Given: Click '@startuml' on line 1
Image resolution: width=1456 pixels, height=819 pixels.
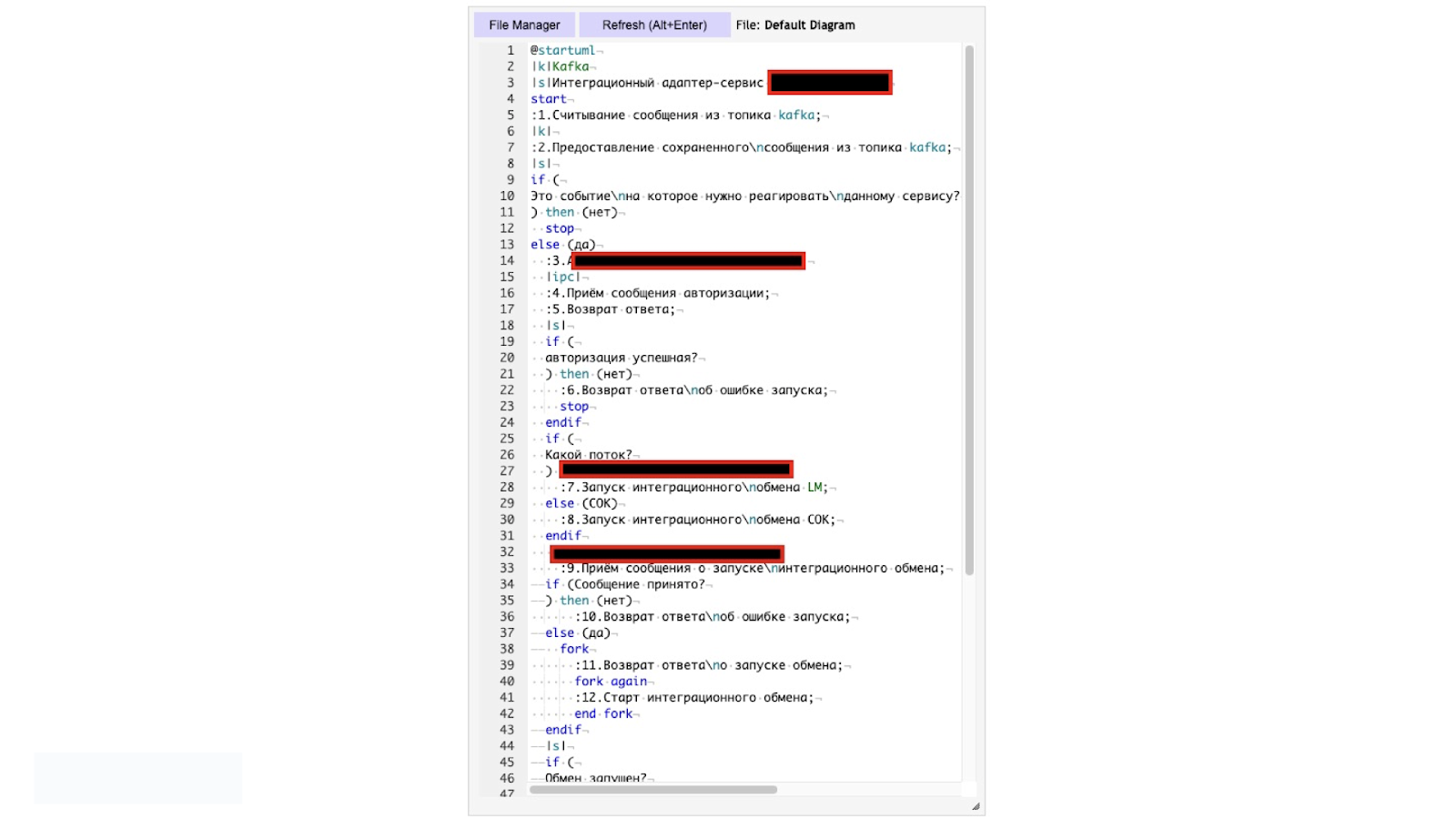Looking at the screenshot, I should (563, 51).
